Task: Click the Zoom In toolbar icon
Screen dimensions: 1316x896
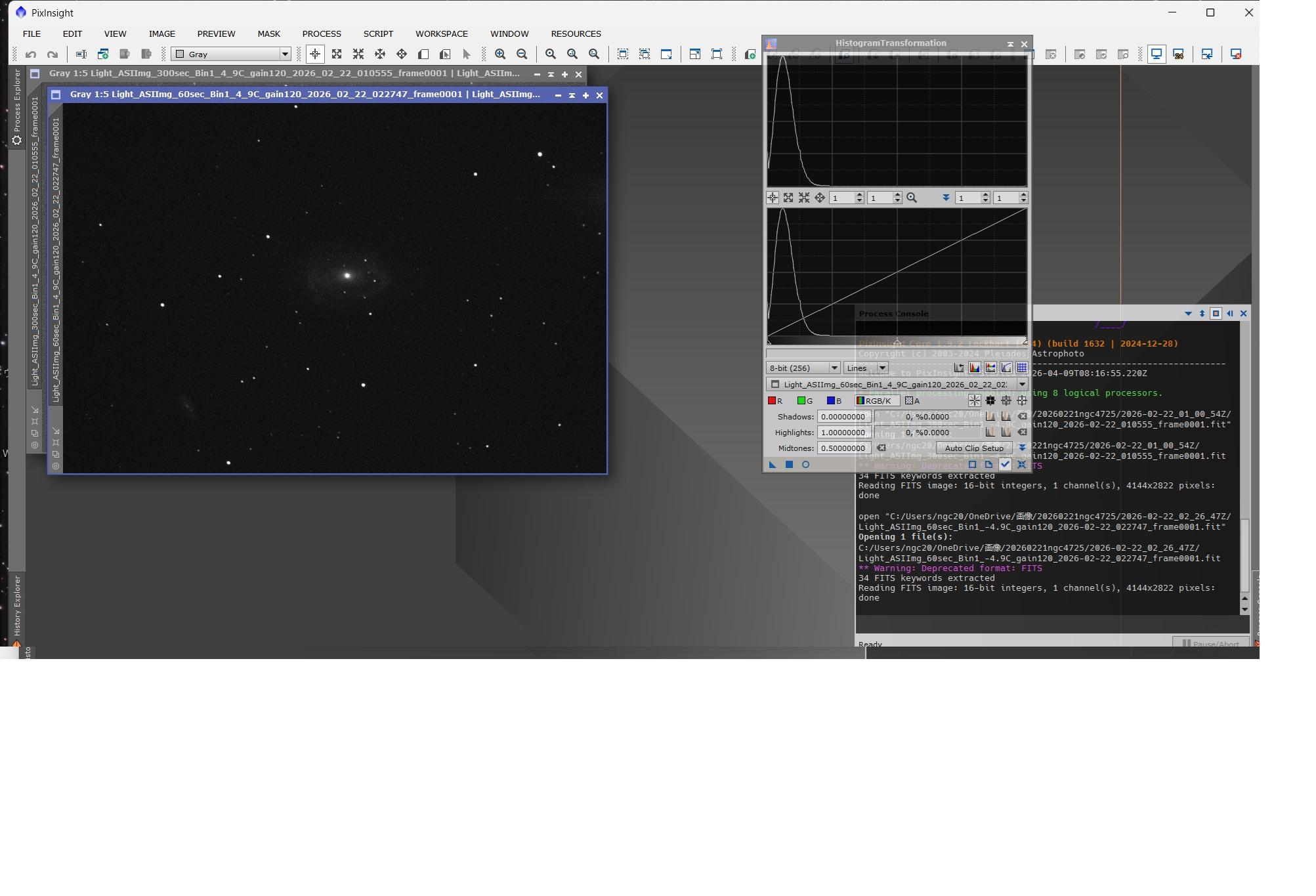Action: [x=500, y=54]
